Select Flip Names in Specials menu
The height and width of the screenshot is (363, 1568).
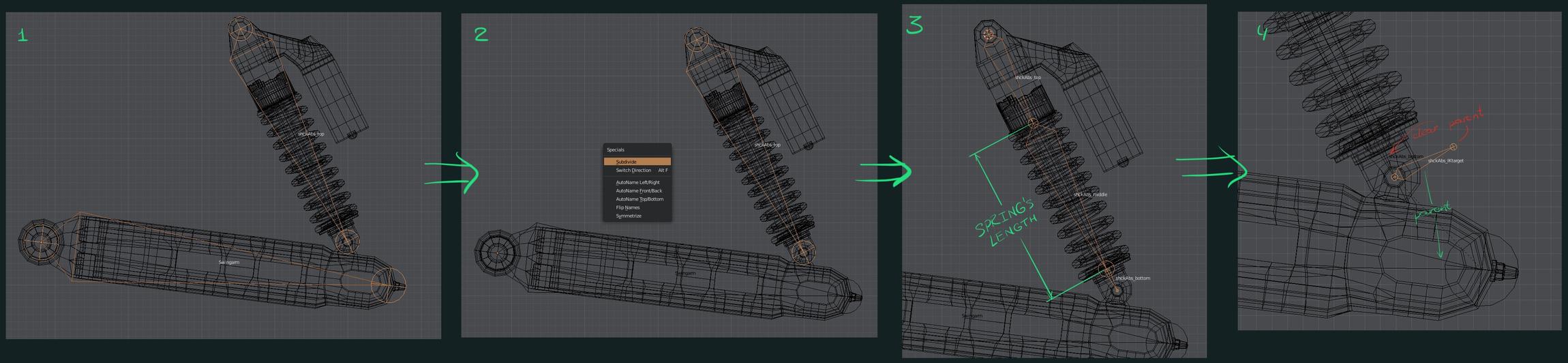click(x=637, y=207)
